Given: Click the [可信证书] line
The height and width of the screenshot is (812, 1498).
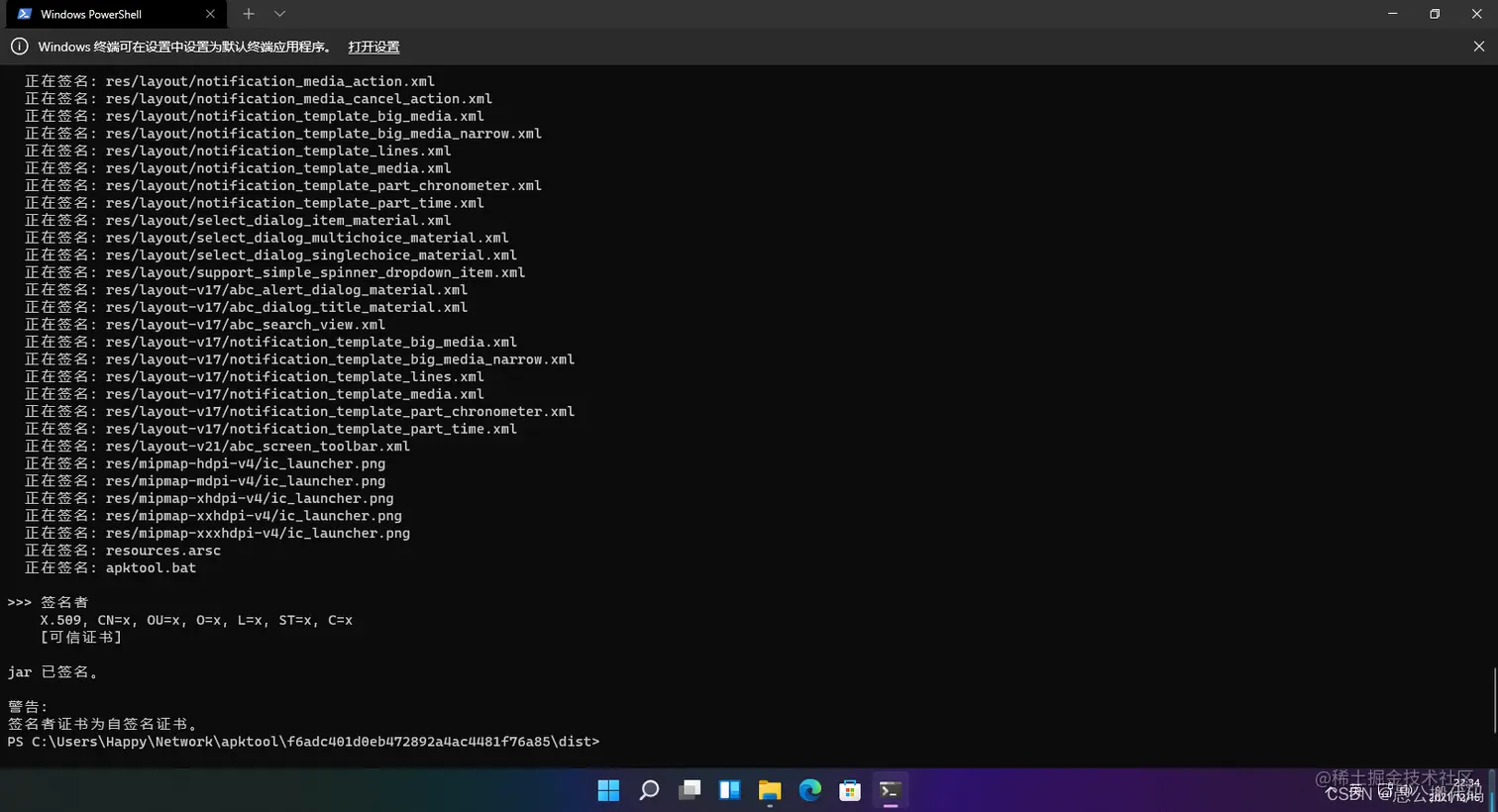Looking at the screenshot, I should [81, 638].
